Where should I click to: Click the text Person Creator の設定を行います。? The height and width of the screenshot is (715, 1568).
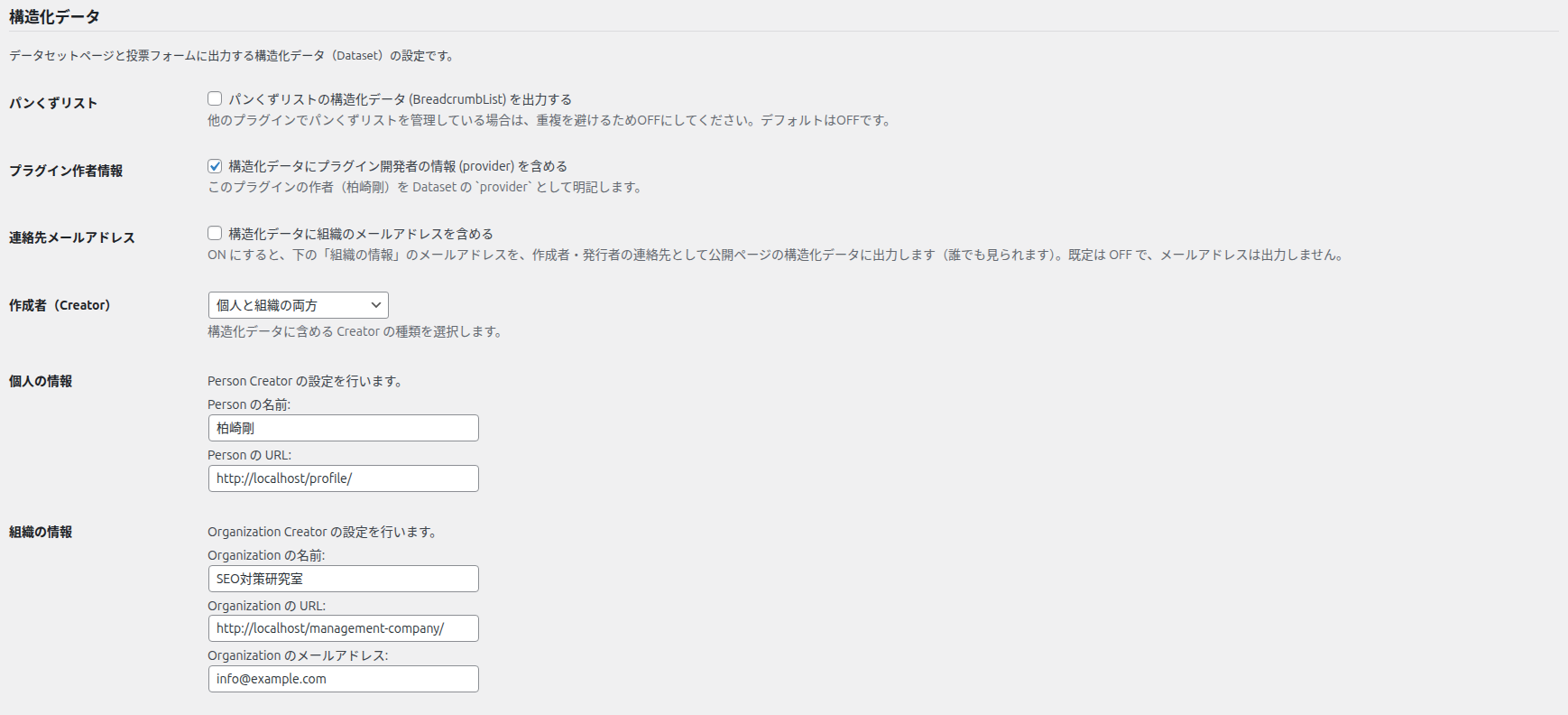[307, 381]
